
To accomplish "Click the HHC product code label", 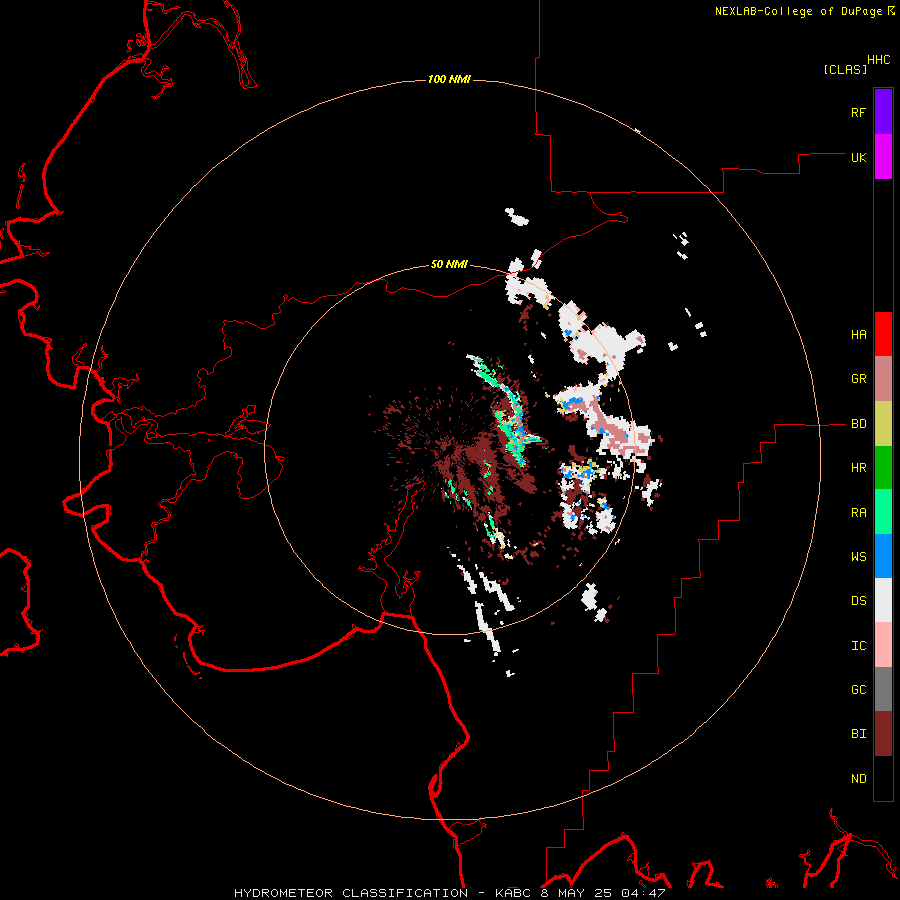I will pos(879,60).
